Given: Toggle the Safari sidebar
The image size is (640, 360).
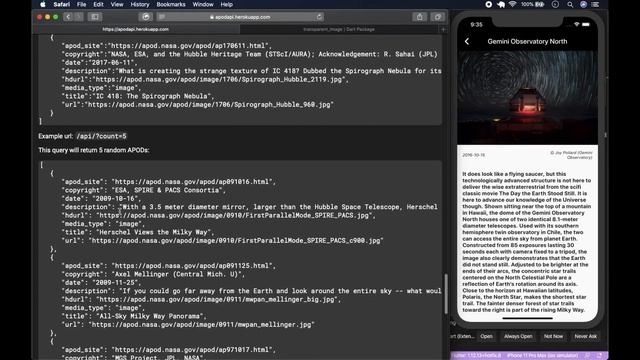Looking at the screenshot, I should coord(95,17).
